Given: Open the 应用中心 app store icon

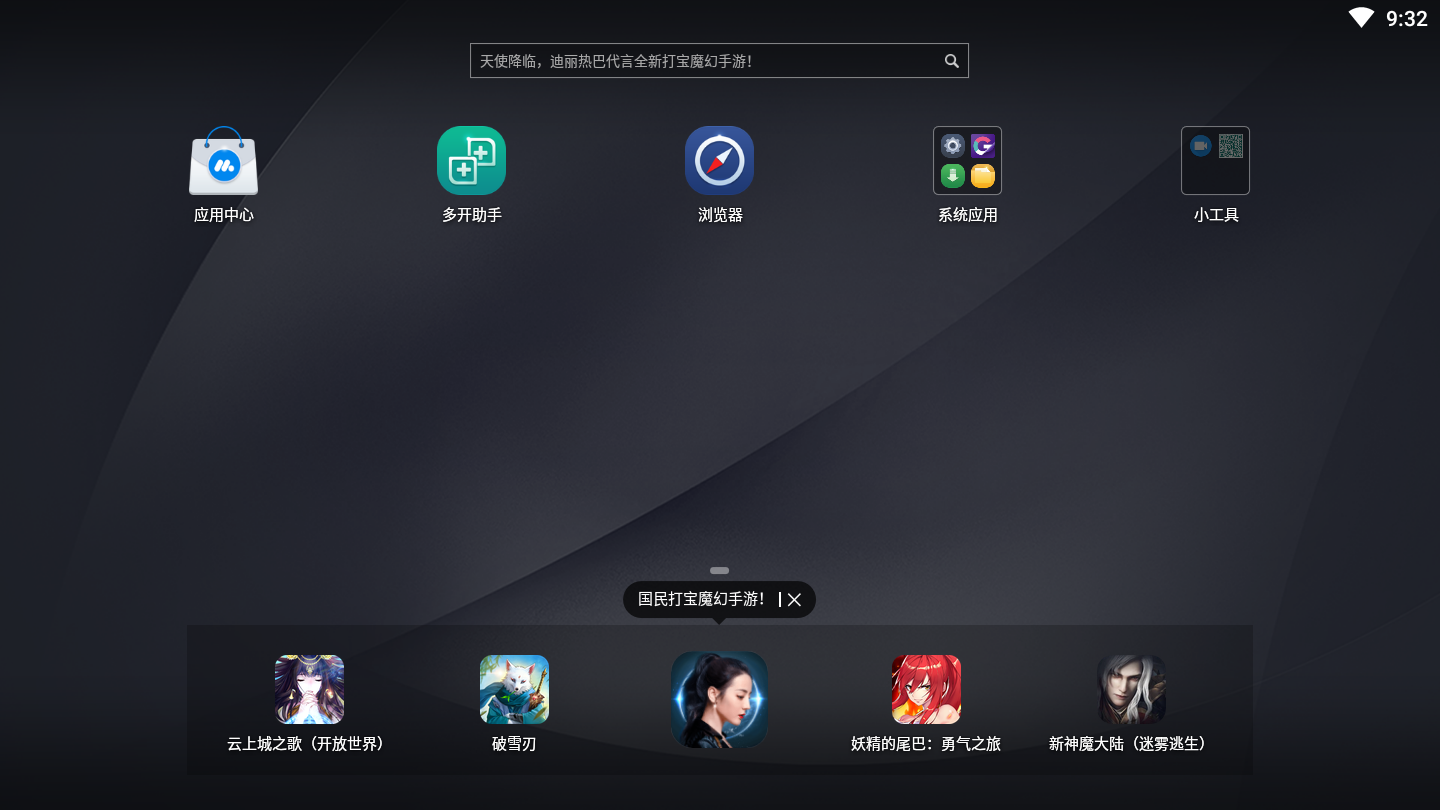Looking at the screenshot, I should [223, 161].
